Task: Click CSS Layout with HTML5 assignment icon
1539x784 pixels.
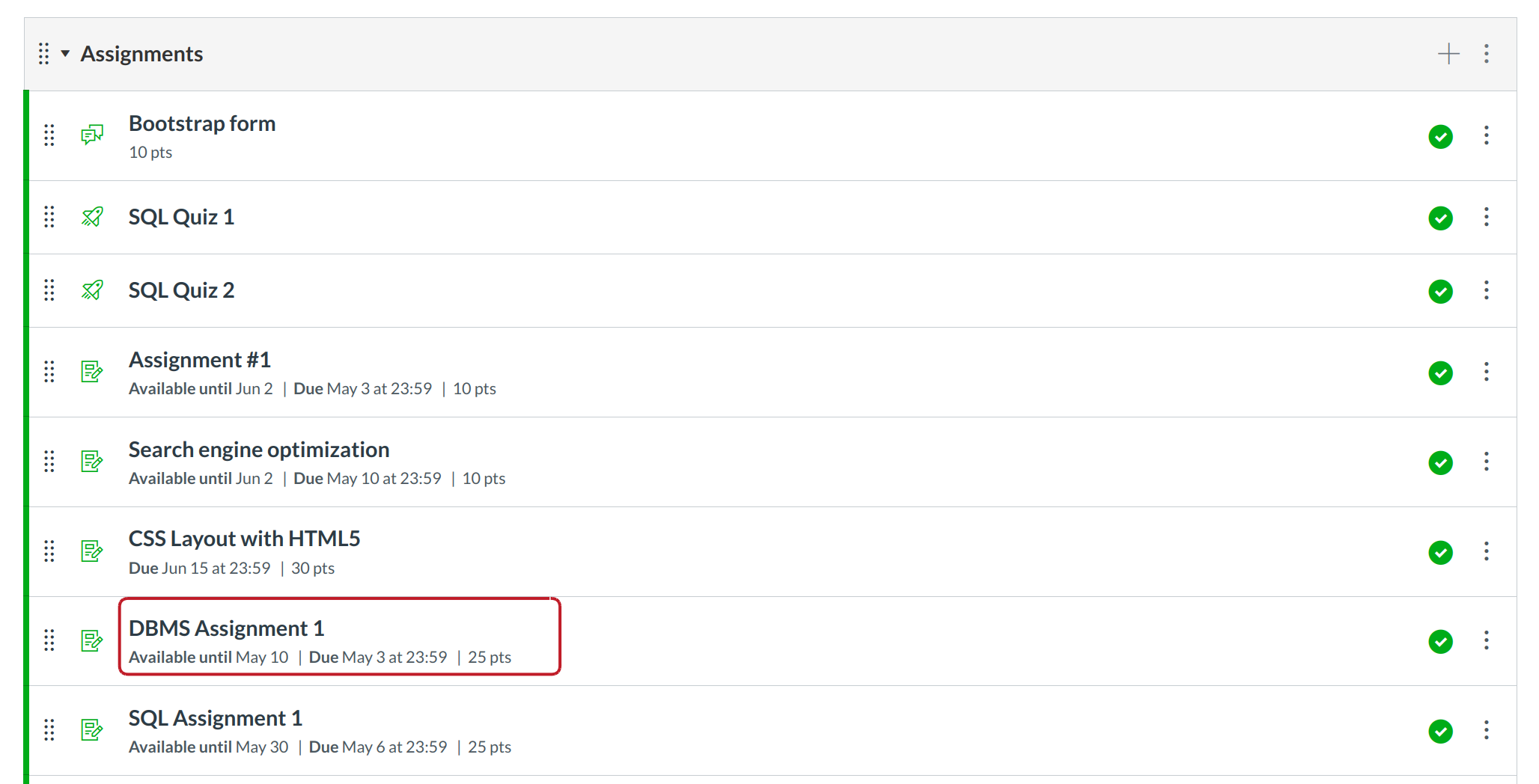Action: (x=92, y=551)
